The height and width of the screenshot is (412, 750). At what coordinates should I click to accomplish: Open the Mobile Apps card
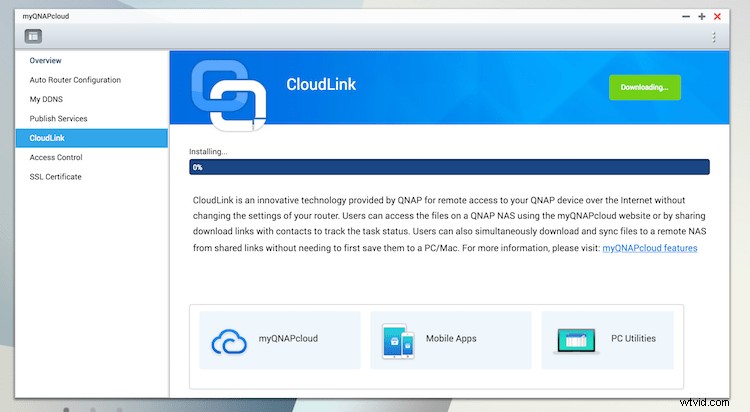451,340
